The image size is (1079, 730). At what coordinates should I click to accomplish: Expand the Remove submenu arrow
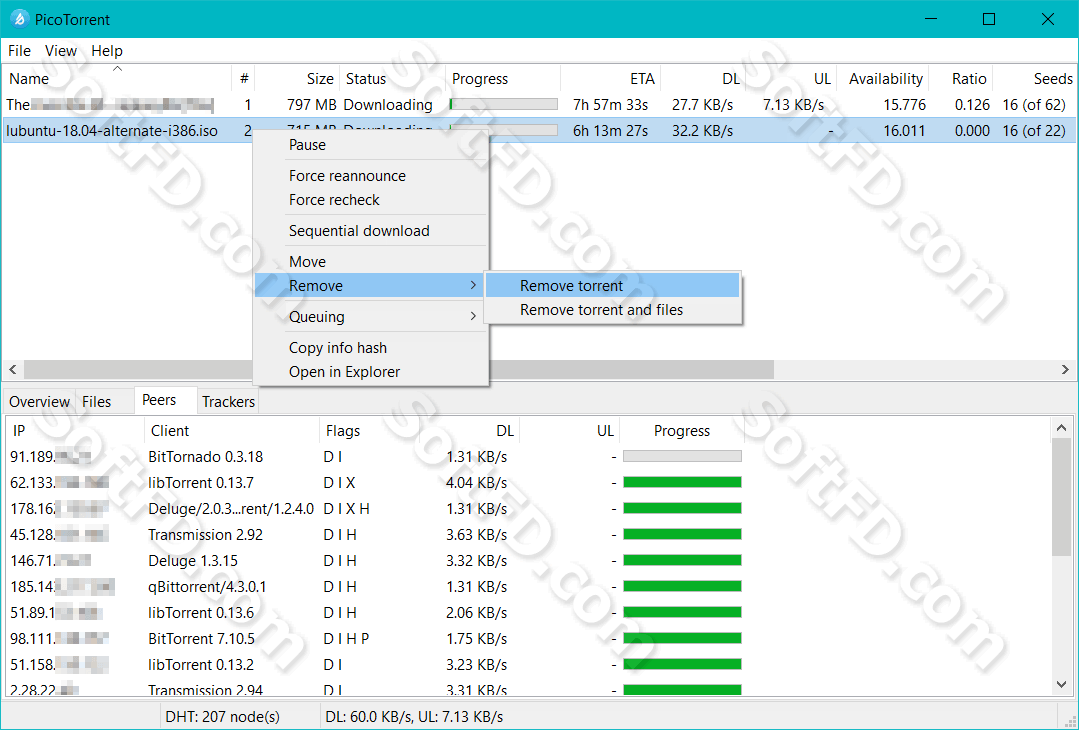pos(473,286)
